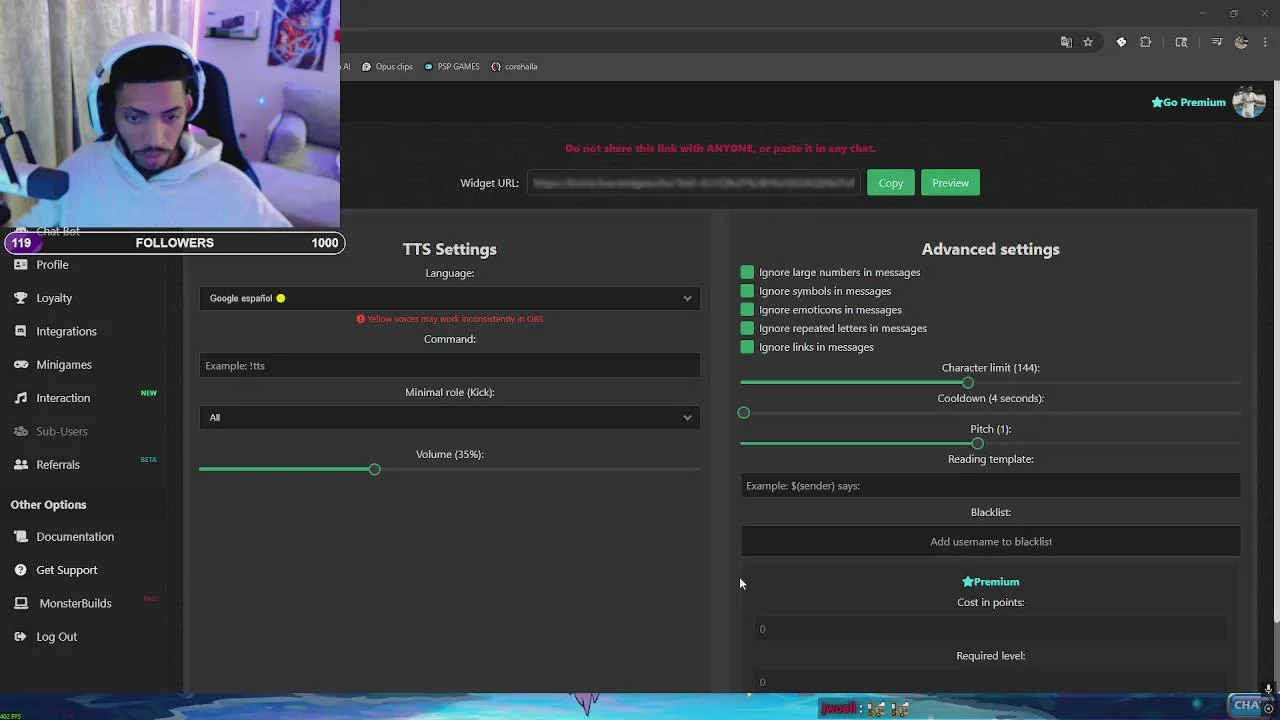Click the pinned extension icon beside Extensions
This screenshot has height=720, width=1280.
pyautogui.click(x=1121, y=42)
